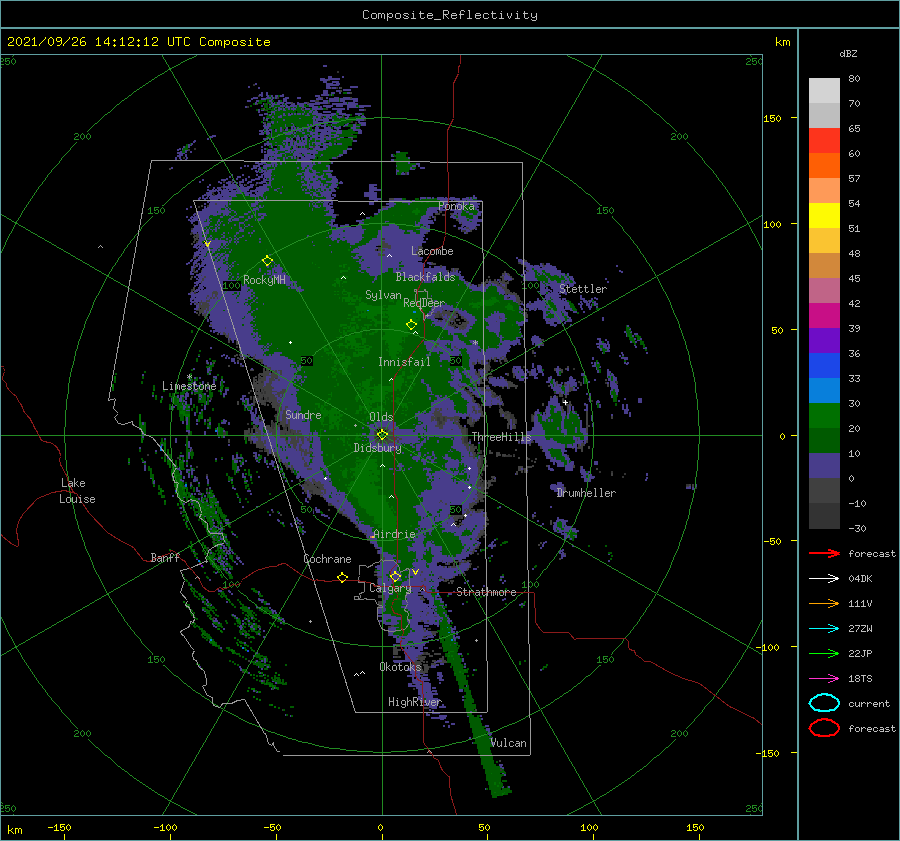This screenshot has height=841, width=900.
Task: Click the legend label 'current'
Action: (869, 703)
